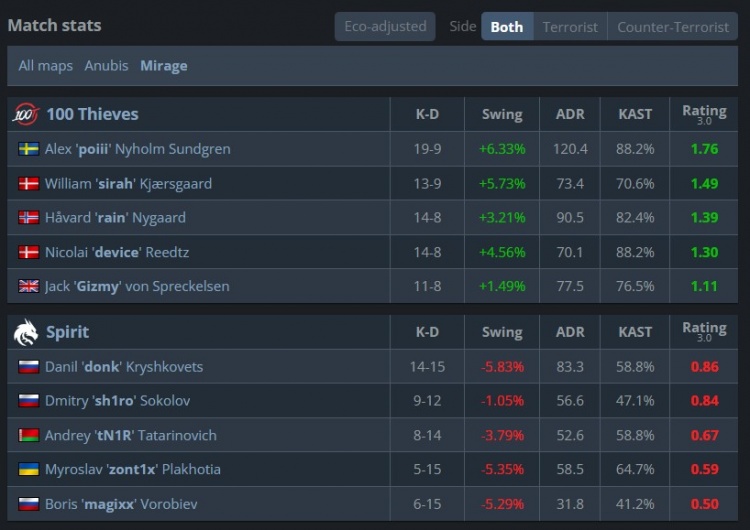750x530 pixels.
Task: Click the Spirit dragon team logo
Action: click(25, 332)
